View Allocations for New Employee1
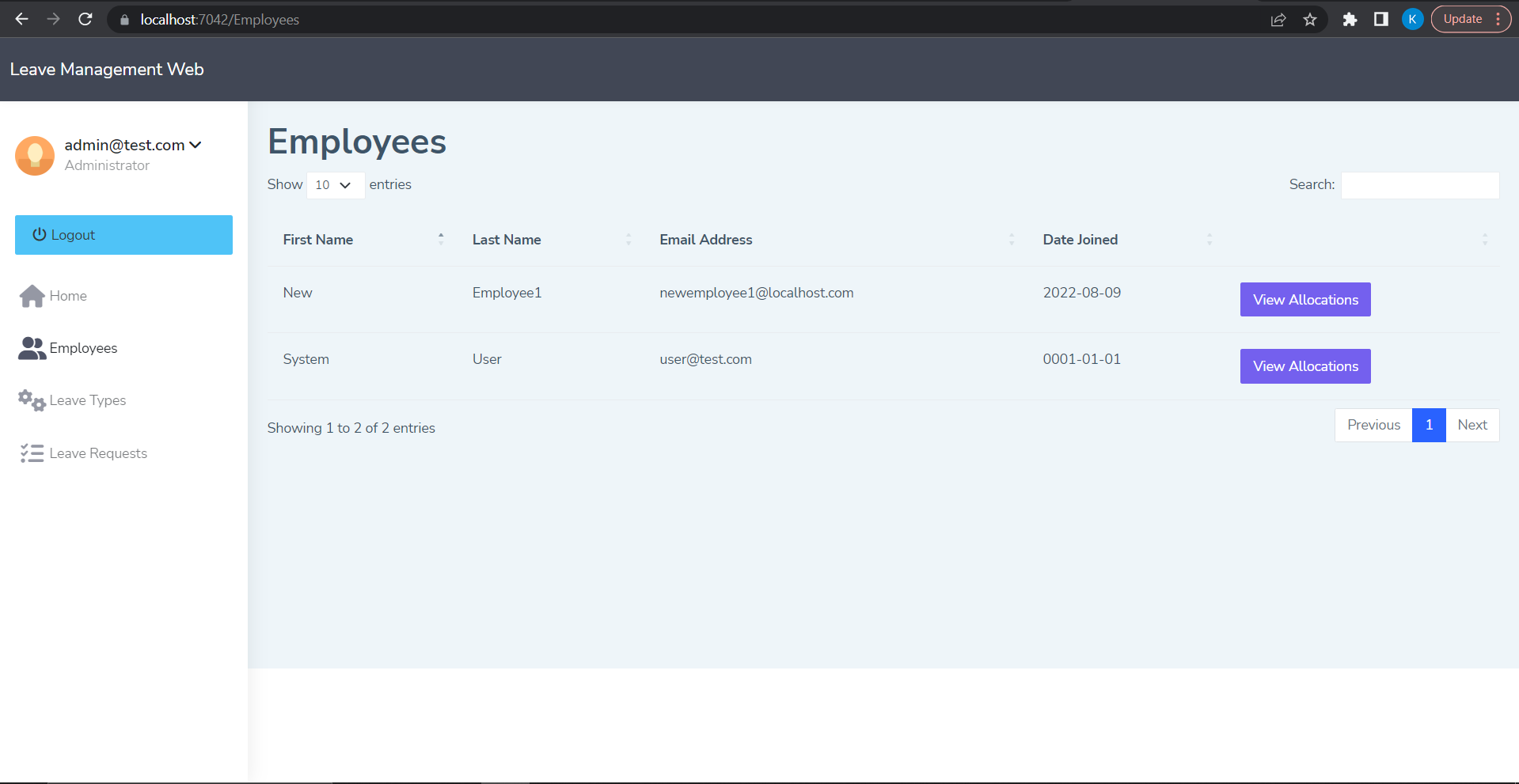Screen dimensions: 1519x784 tap(1304, 299)
